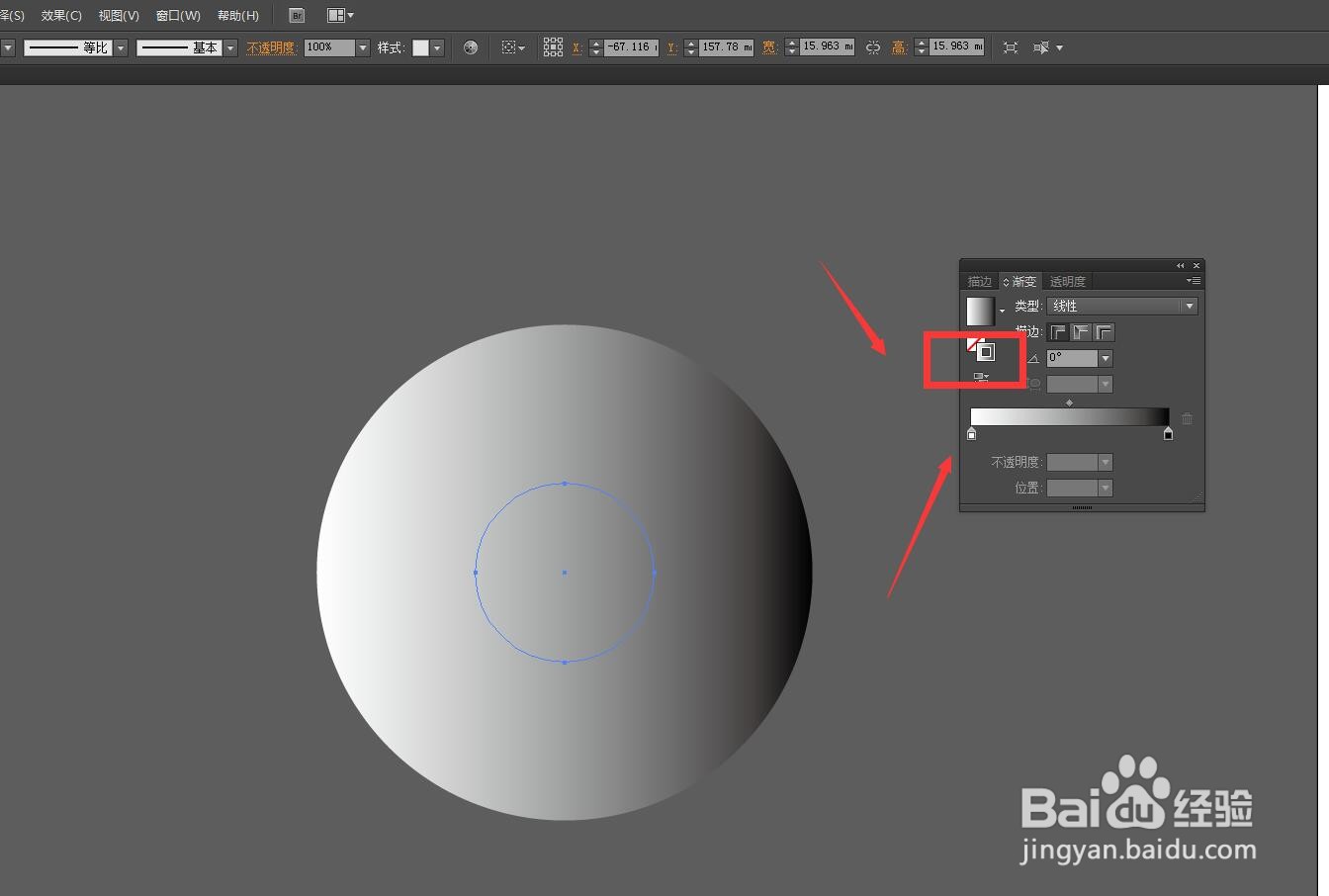Close the gradient panel

[x=1196, y=266]
